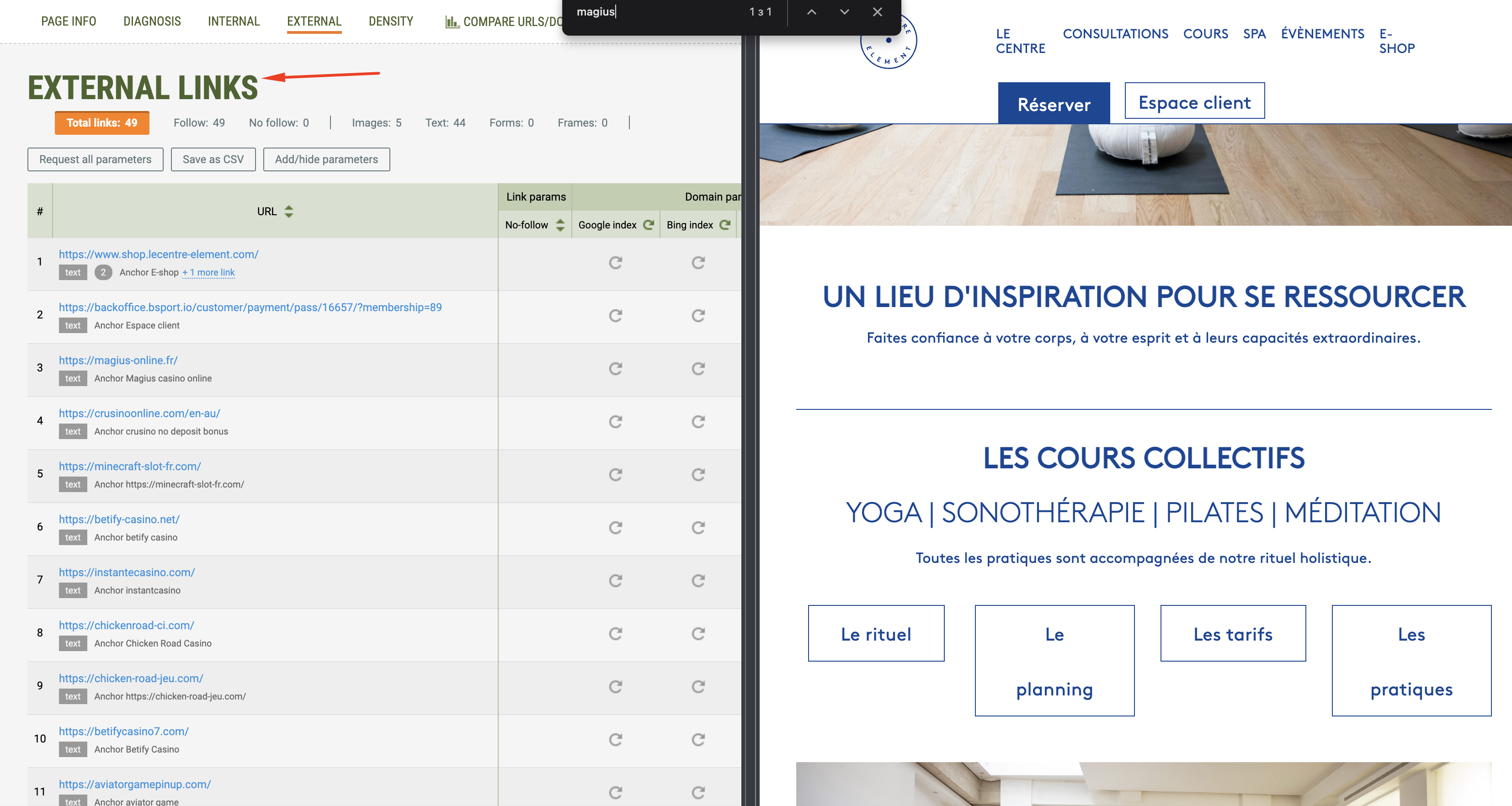1512x806 pixels.
Task: Filter by Images: 5 links
Action: click(x=377, y=122)
